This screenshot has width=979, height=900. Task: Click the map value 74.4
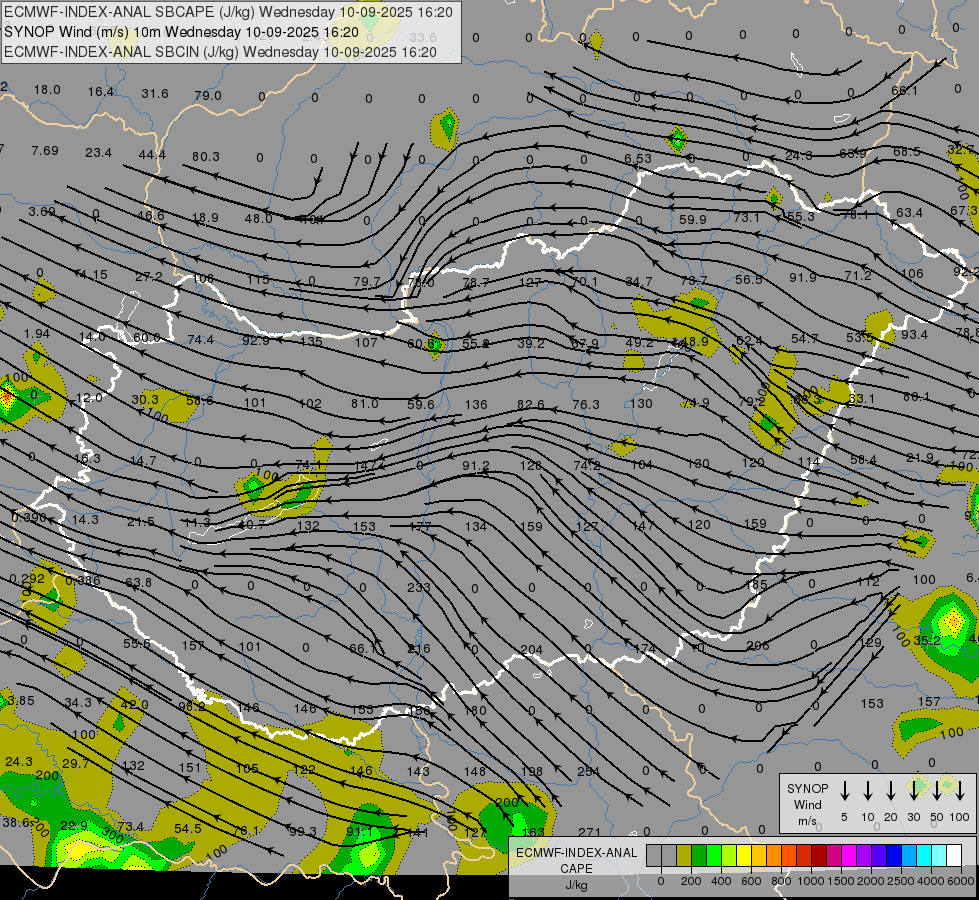click(x=200, y=339)
